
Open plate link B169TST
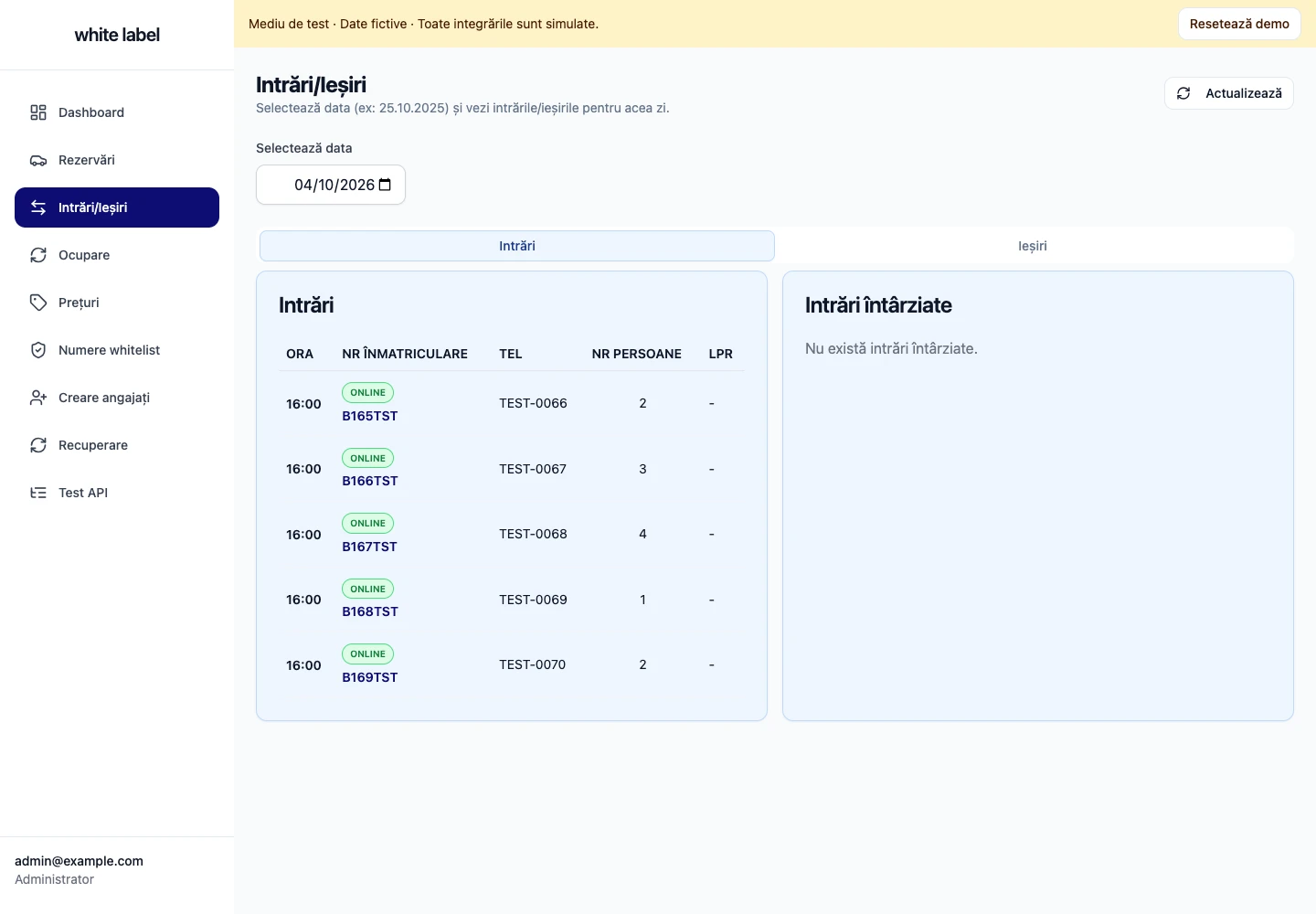pyautogui.click(x=370, y=677)
